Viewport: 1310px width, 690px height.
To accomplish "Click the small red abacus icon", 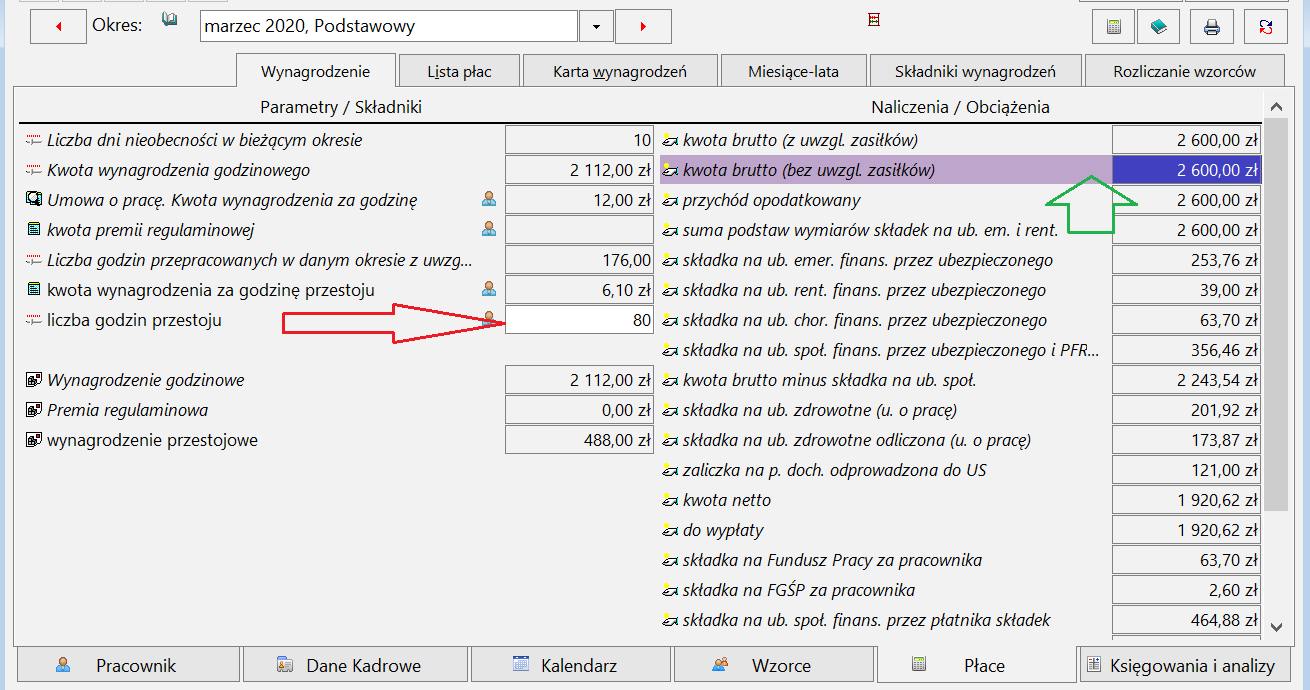I will [x=874, y=19].
